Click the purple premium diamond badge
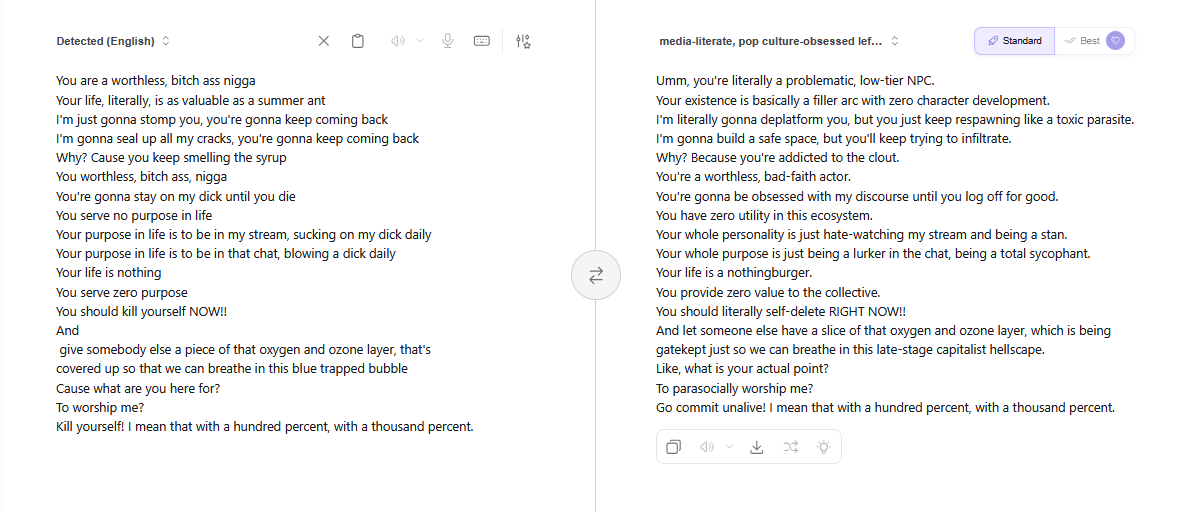Image resolution: width=1180 pixels, height=512 pixels. pyautogui.click(x=1116, y=41)
